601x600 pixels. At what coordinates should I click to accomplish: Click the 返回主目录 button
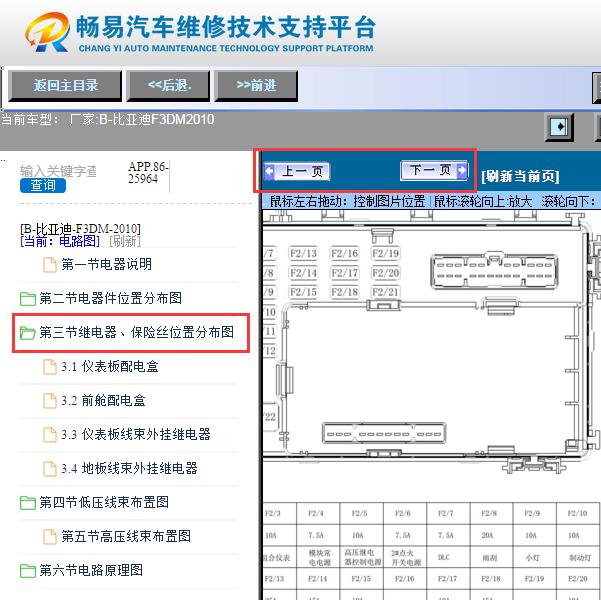(65, 85)
